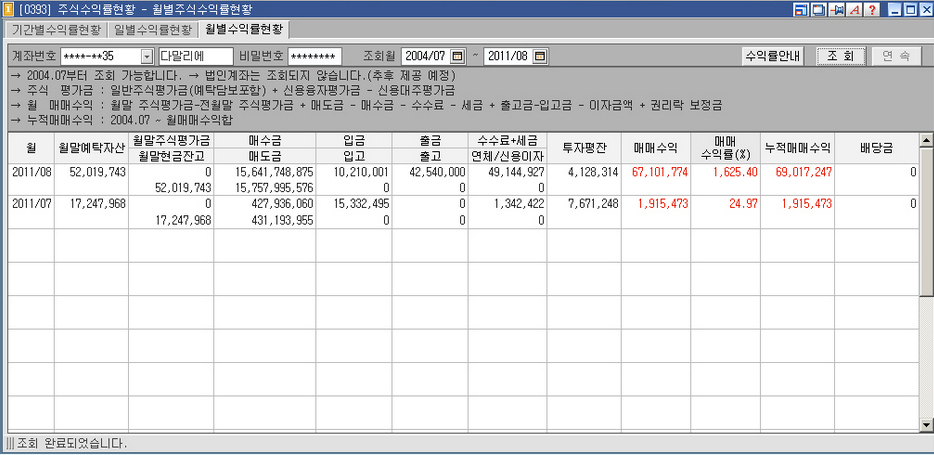Click the font size 'A' icon in title bar
This screenshot has height=455, width=934.
(854, 9)
